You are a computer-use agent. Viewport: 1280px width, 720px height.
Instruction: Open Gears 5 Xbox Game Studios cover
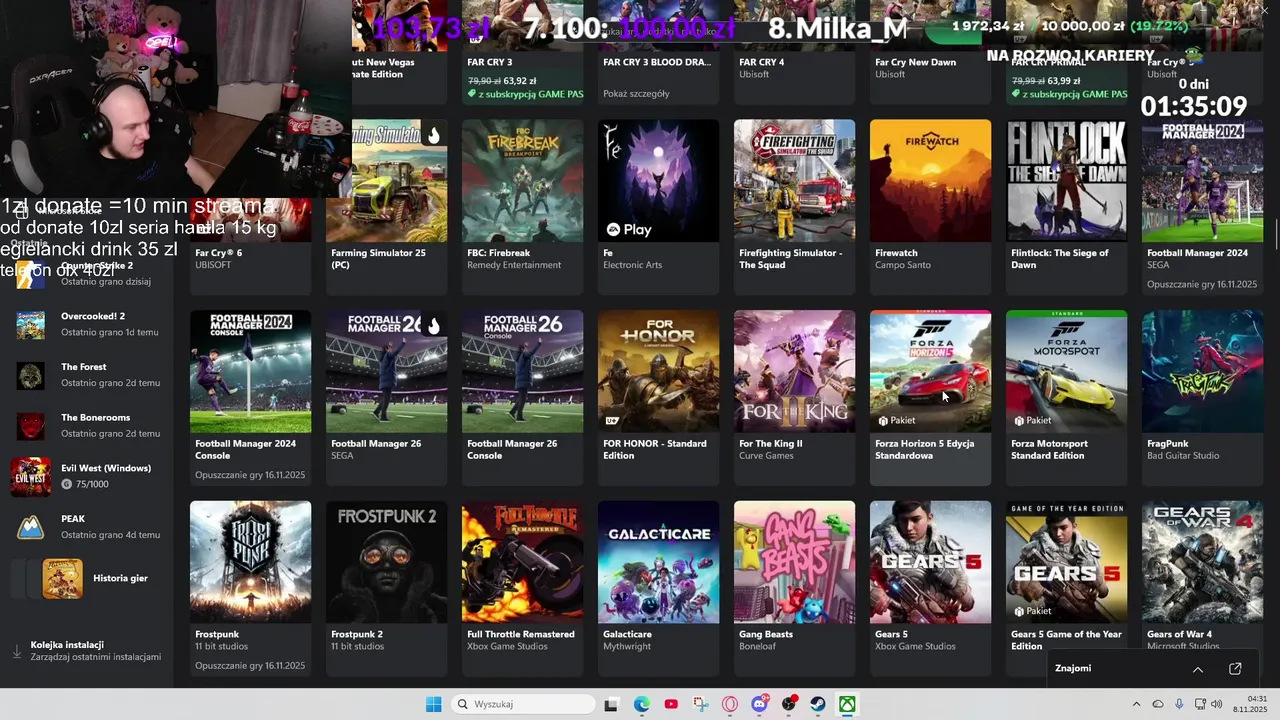(930, 562)
